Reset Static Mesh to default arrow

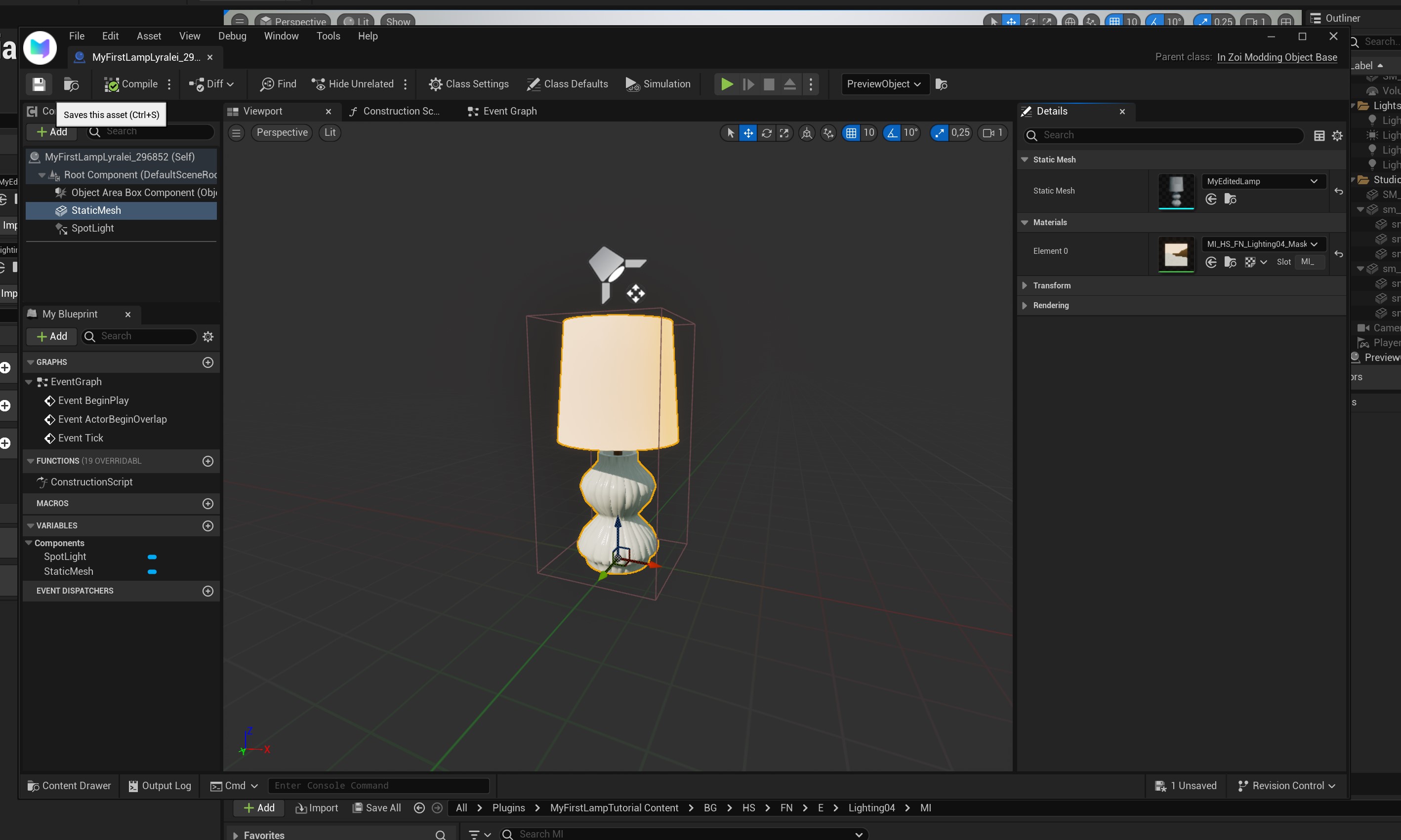[1338, 191]
